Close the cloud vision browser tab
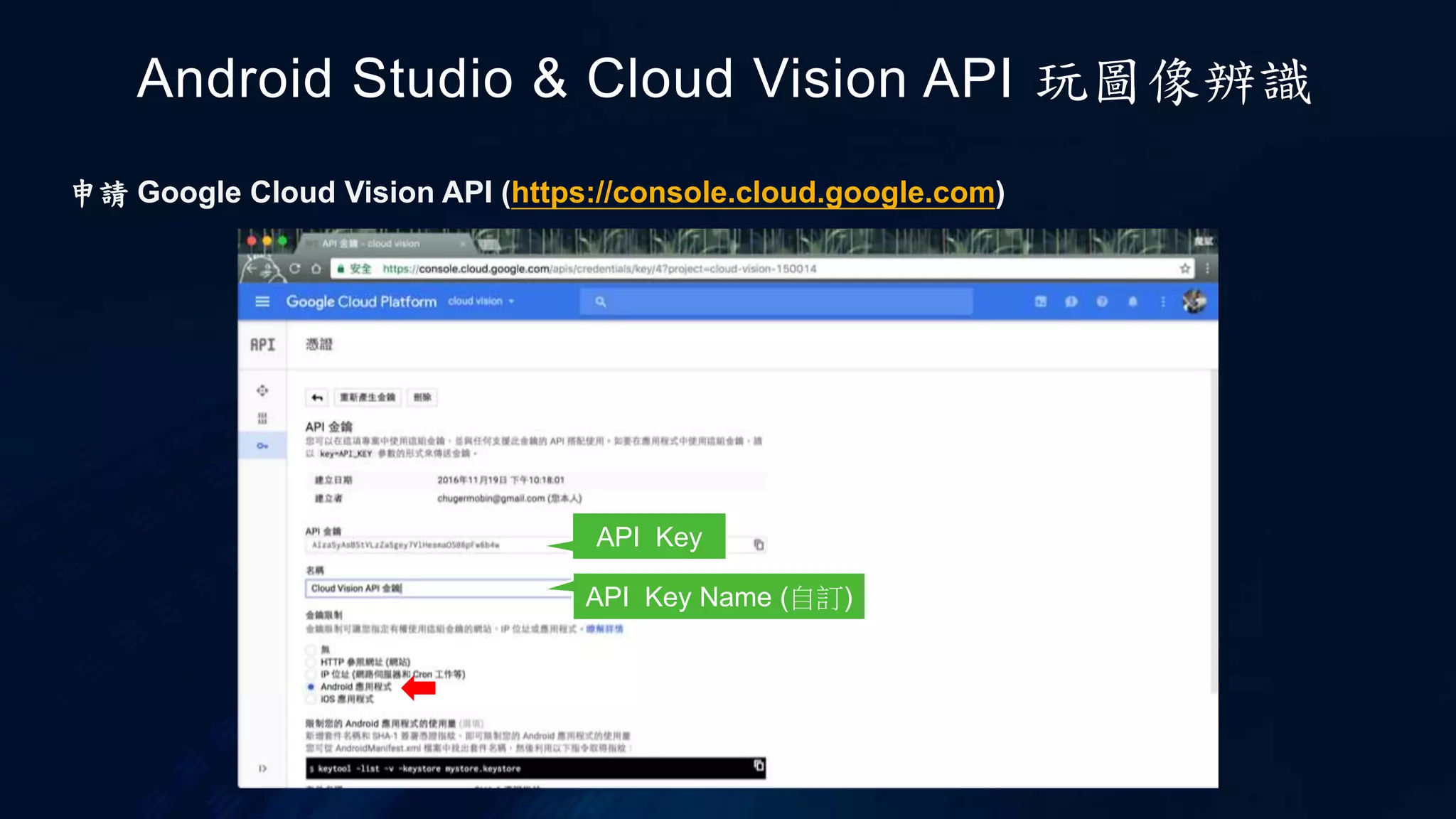 tap(463, 243)
